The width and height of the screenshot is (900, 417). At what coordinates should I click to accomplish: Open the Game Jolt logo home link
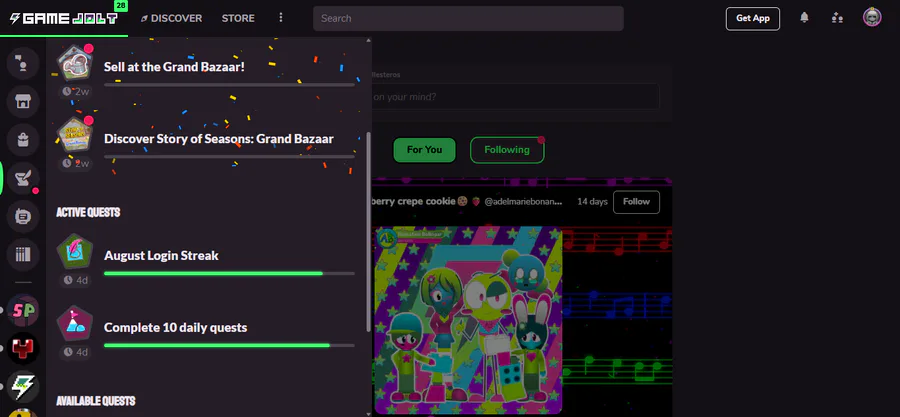(64, 18)
